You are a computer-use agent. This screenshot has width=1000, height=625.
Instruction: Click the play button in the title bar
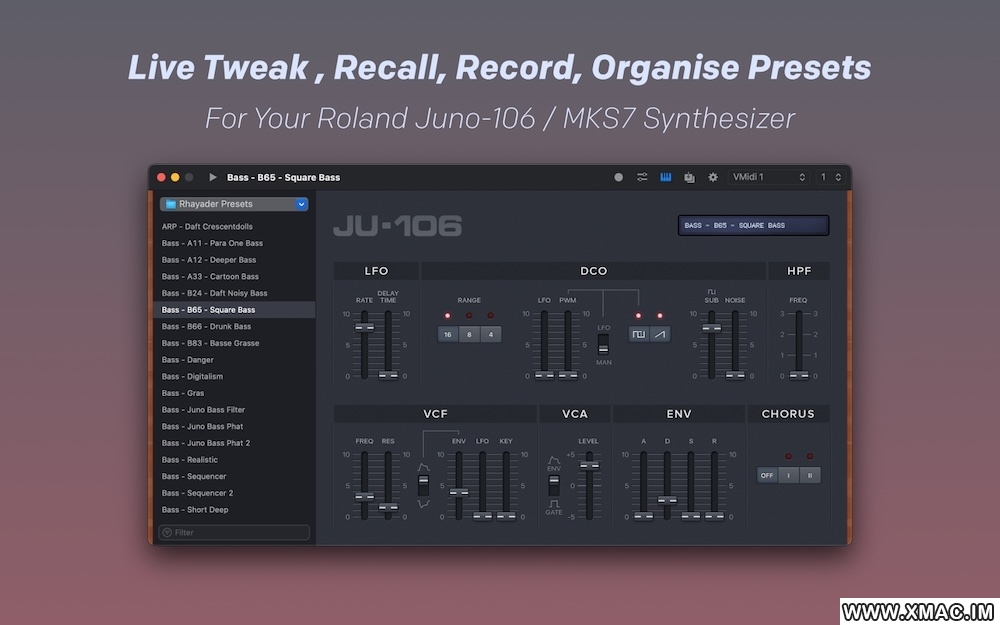click(x=213, y=177)
